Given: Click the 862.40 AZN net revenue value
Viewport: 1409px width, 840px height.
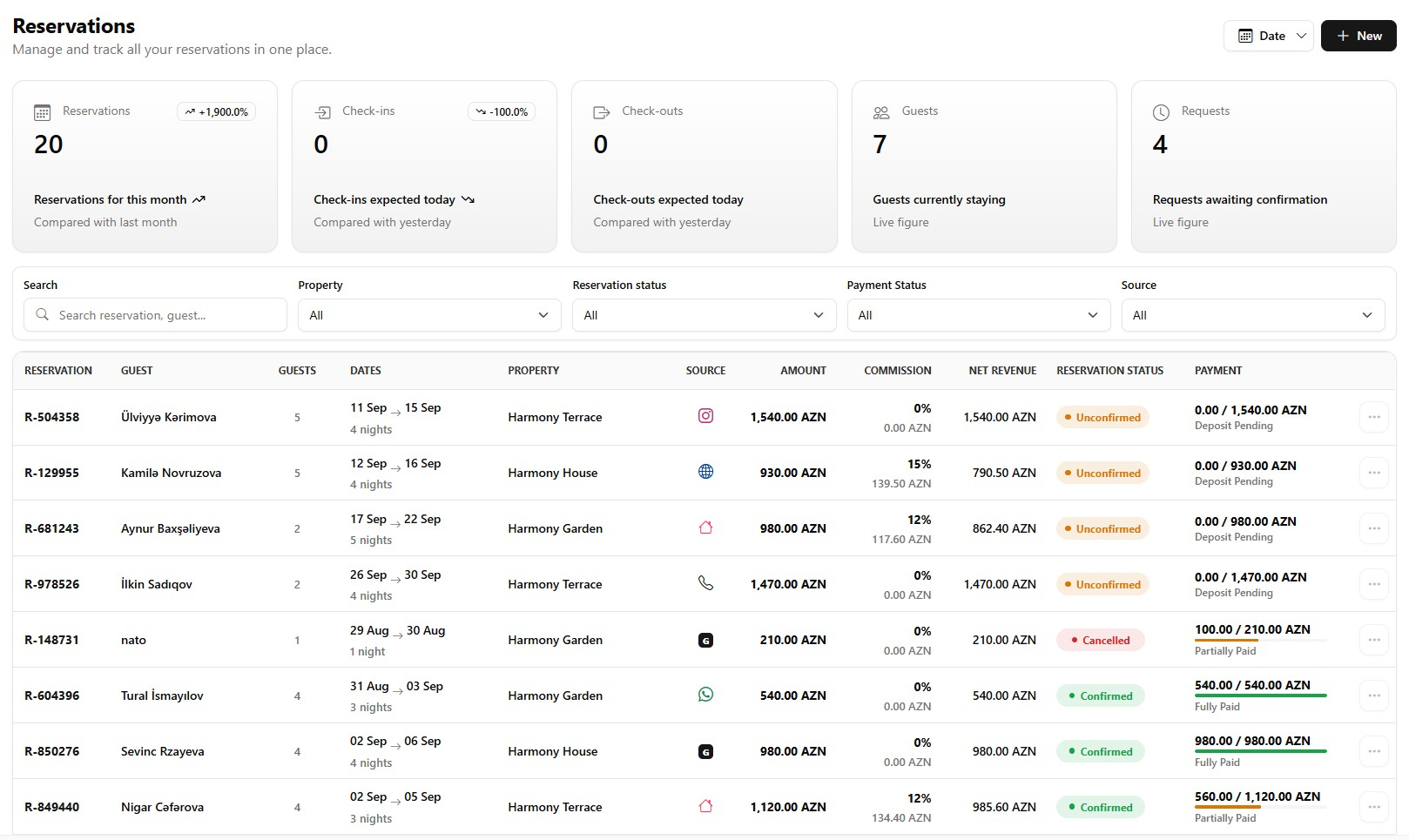Looking at the screenshot, I should pos(1004,528).
